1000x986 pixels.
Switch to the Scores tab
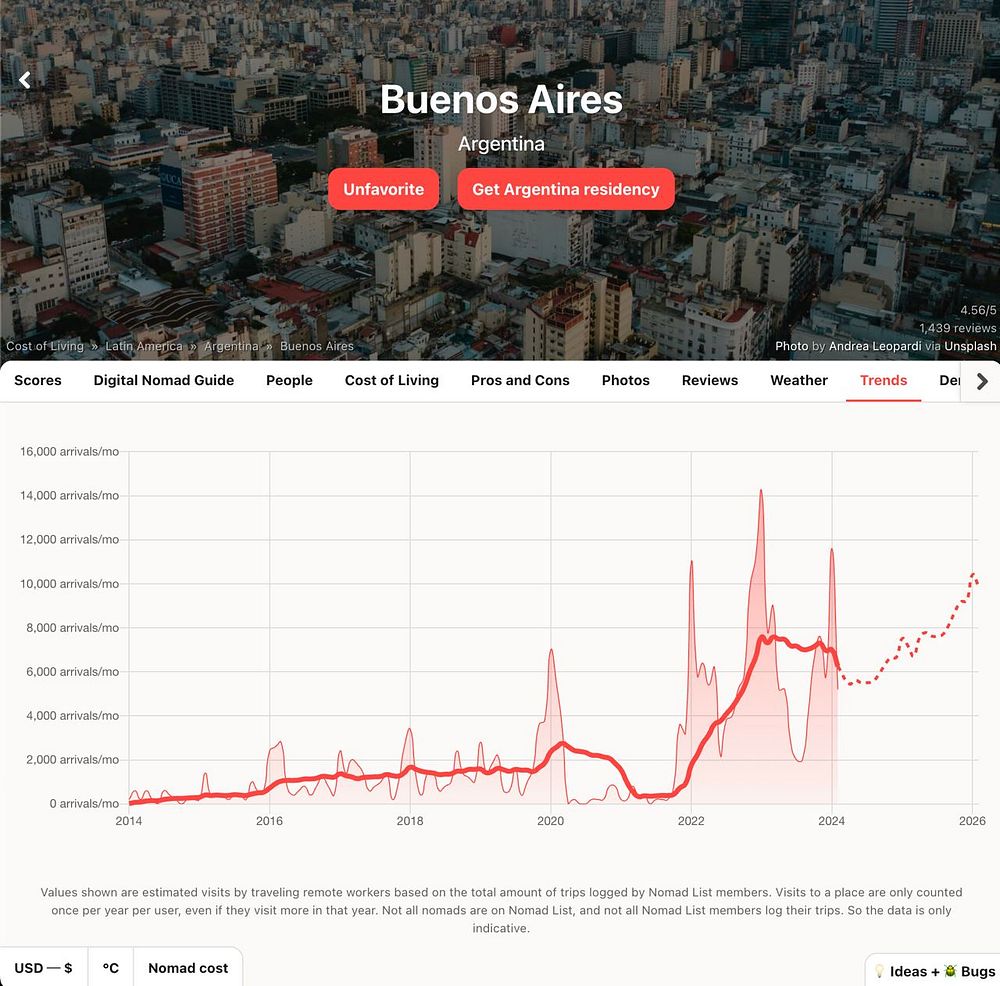pos(38,380)
